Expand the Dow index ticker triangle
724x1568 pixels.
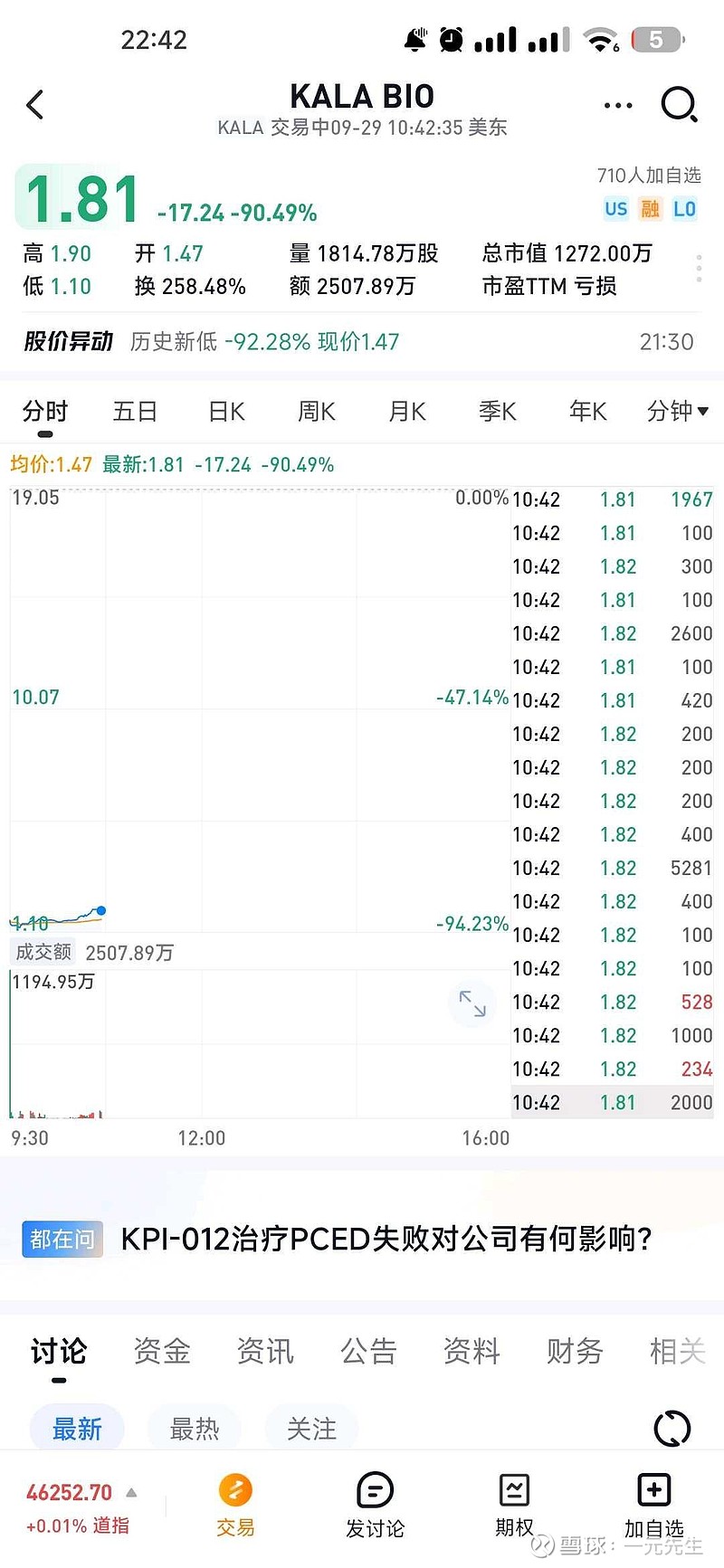pyautogui.click(x=131, y=1492)
